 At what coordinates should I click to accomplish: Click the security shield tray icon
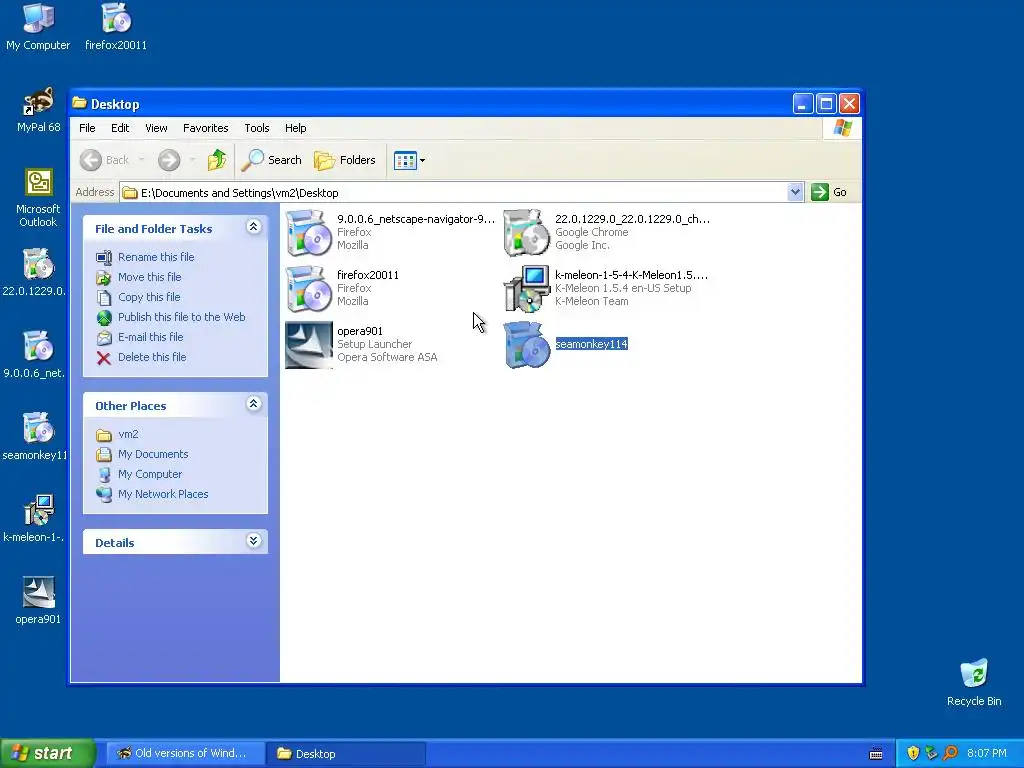click(x=913, y=754)
